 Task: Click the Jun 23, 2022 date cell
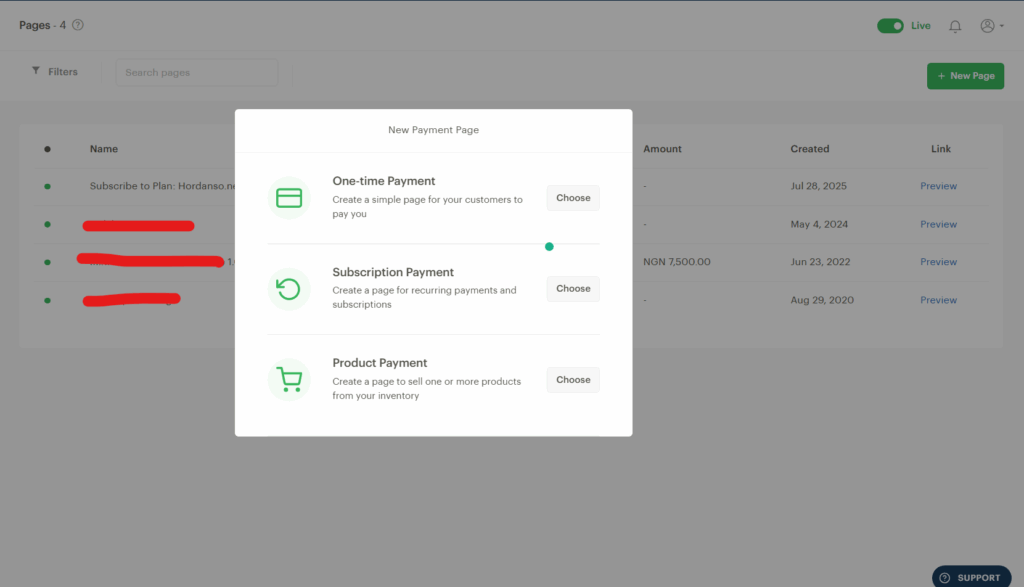coord(820,262)
